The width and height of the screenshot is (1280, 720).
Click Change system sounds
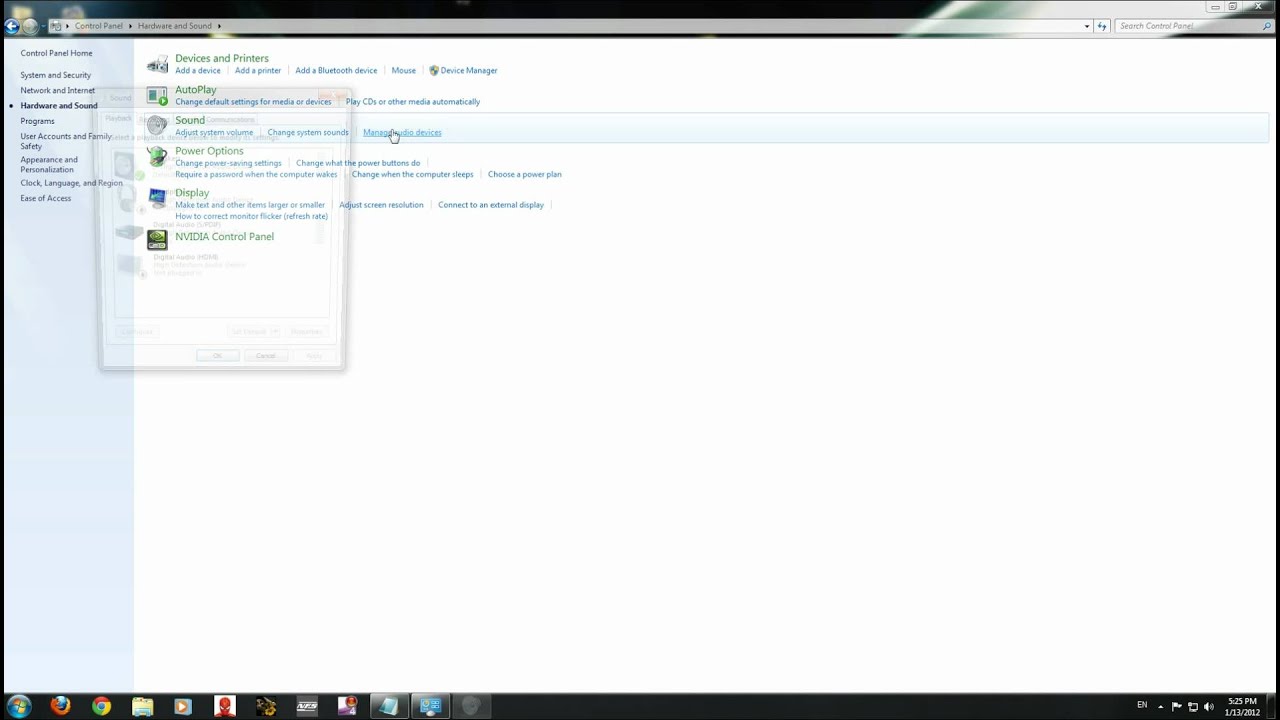tap(308, 133)
